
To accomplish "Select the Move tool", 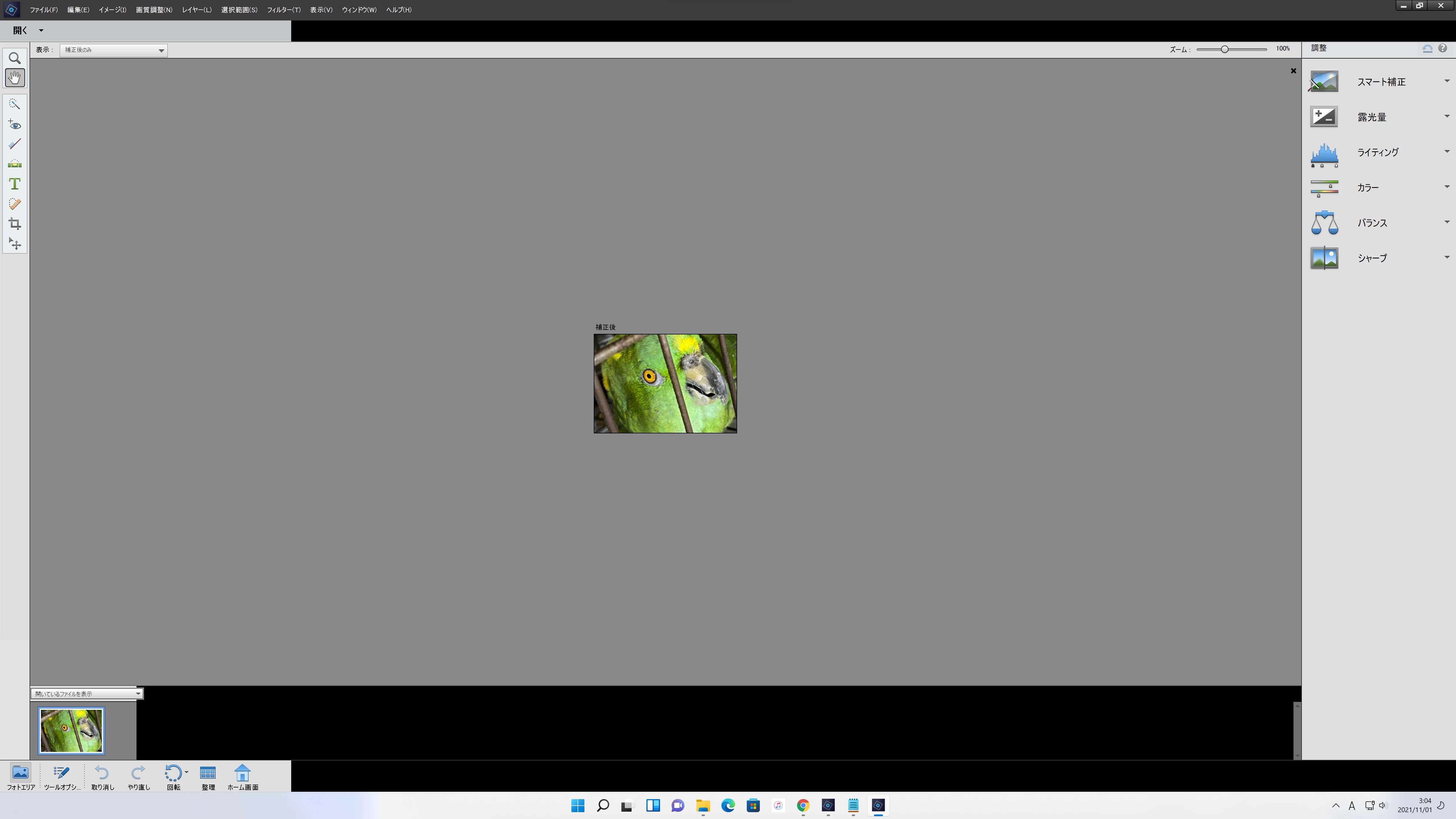I will click(15, 244).
